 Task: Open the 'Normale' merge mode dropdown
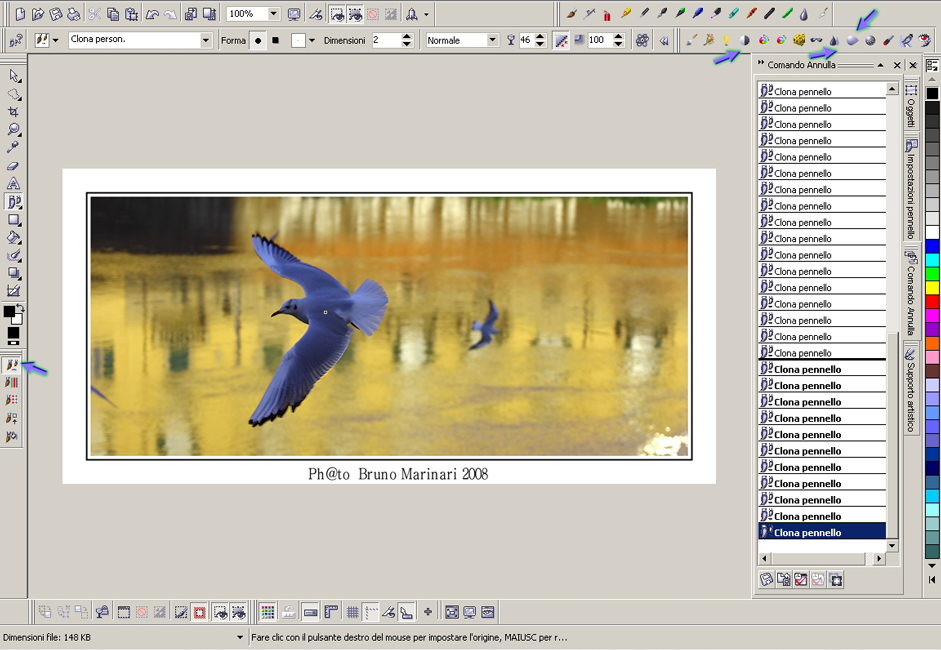492,41
